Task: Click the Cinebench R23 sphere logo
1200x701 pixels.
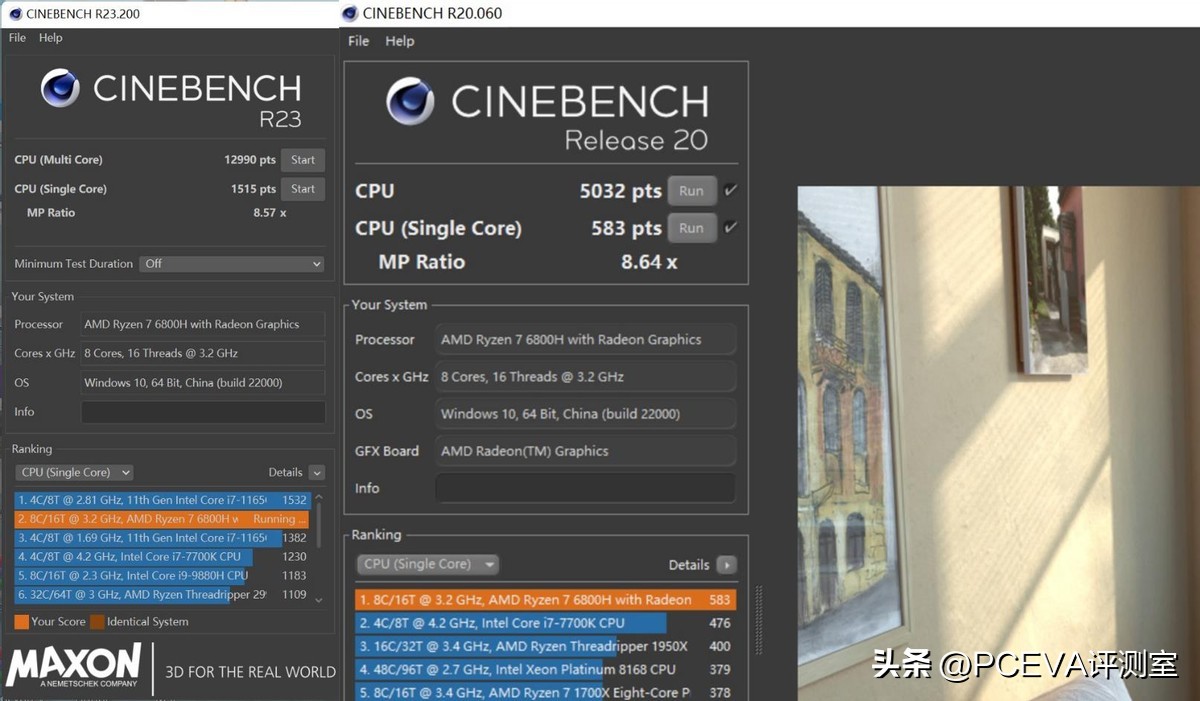Action: pyautogui.click(x=60, y=88)
